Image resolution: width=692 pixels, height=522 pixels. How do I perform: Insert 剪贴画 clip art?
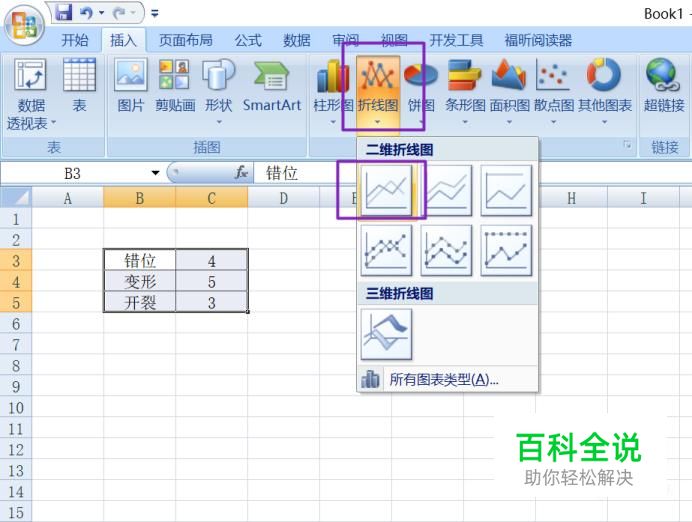175,86
